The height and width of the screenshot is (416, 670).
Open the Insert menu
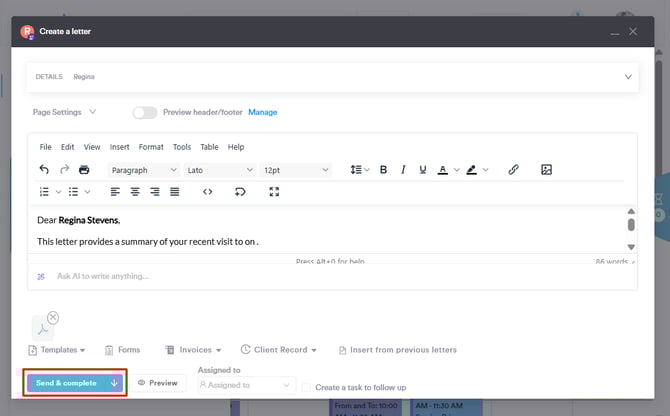(119, 147)
